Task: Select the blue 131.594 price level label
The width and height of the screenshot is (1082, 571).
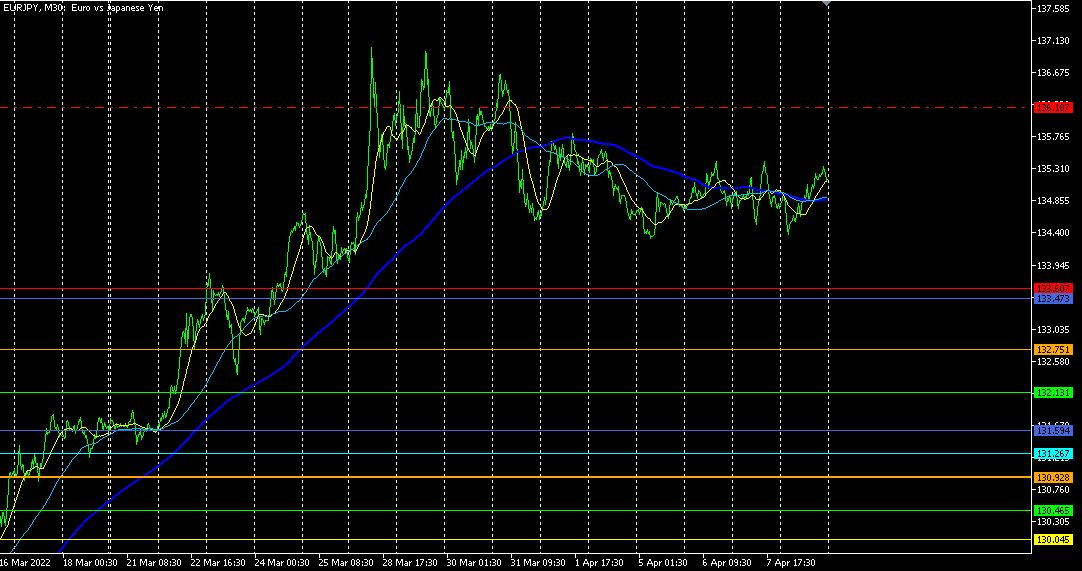Action: (x=1053, y=431)
